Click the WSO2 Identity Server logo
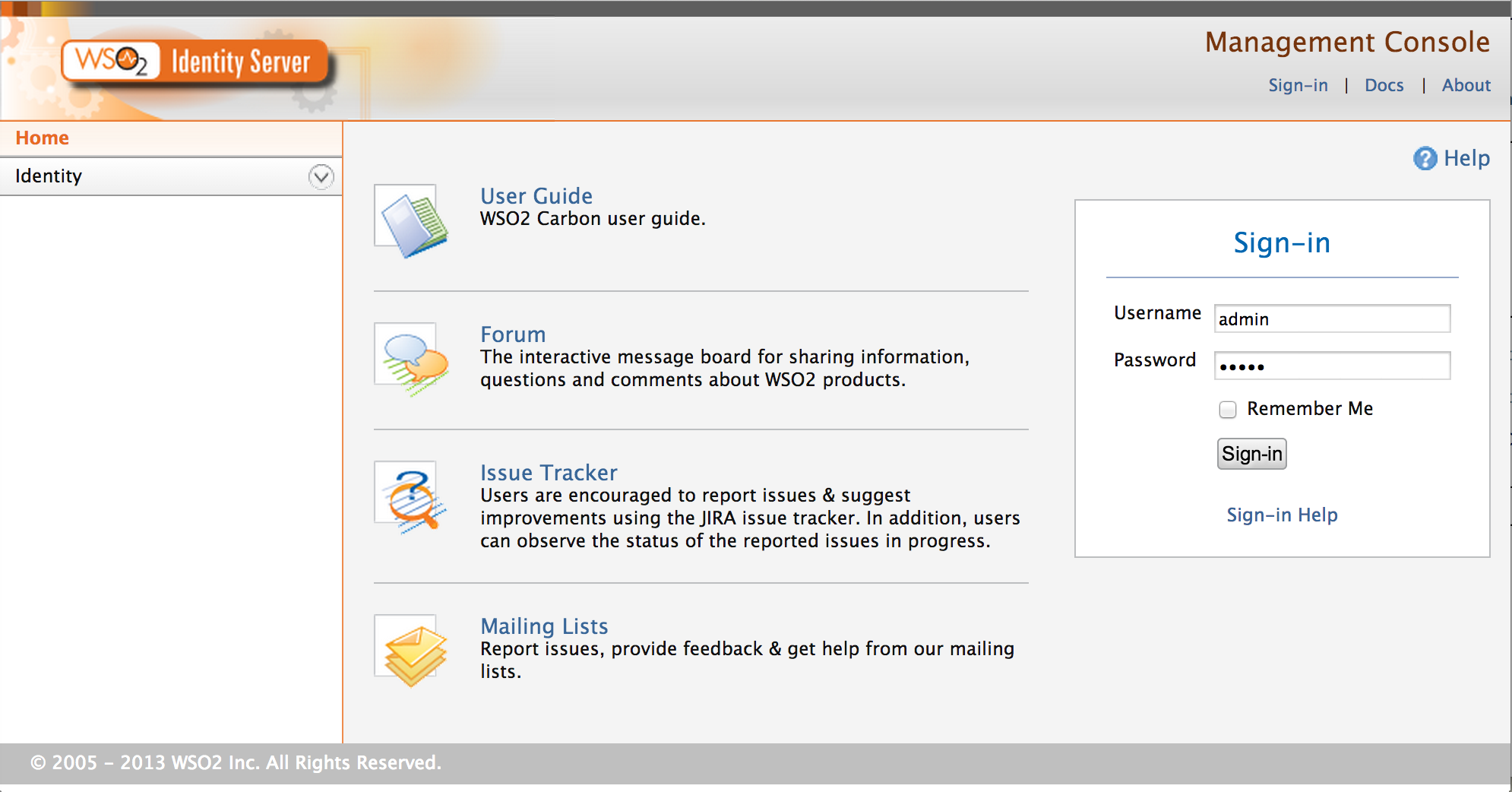The width and height of the screenshot is (1512, 792). [195, 61]
